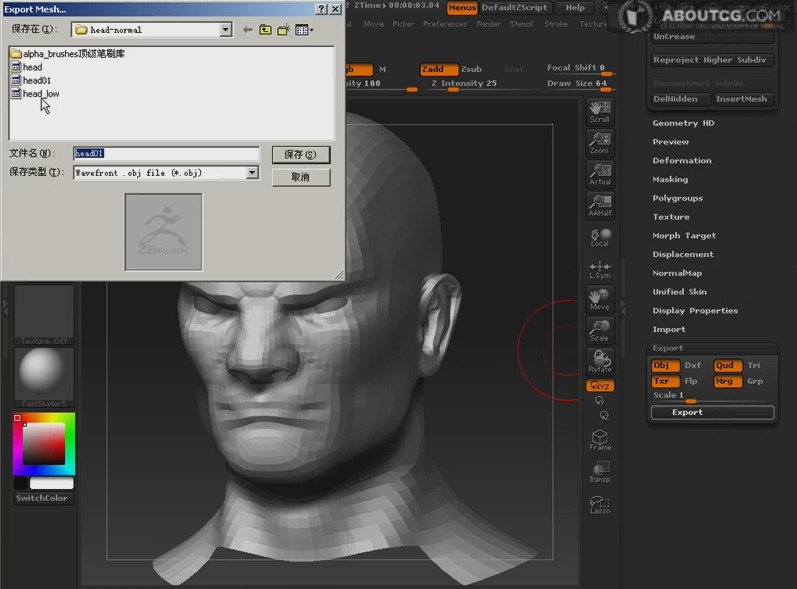The image size is (797, 589).
Task: Select the Scale view tool
Action: pos(600,331)
